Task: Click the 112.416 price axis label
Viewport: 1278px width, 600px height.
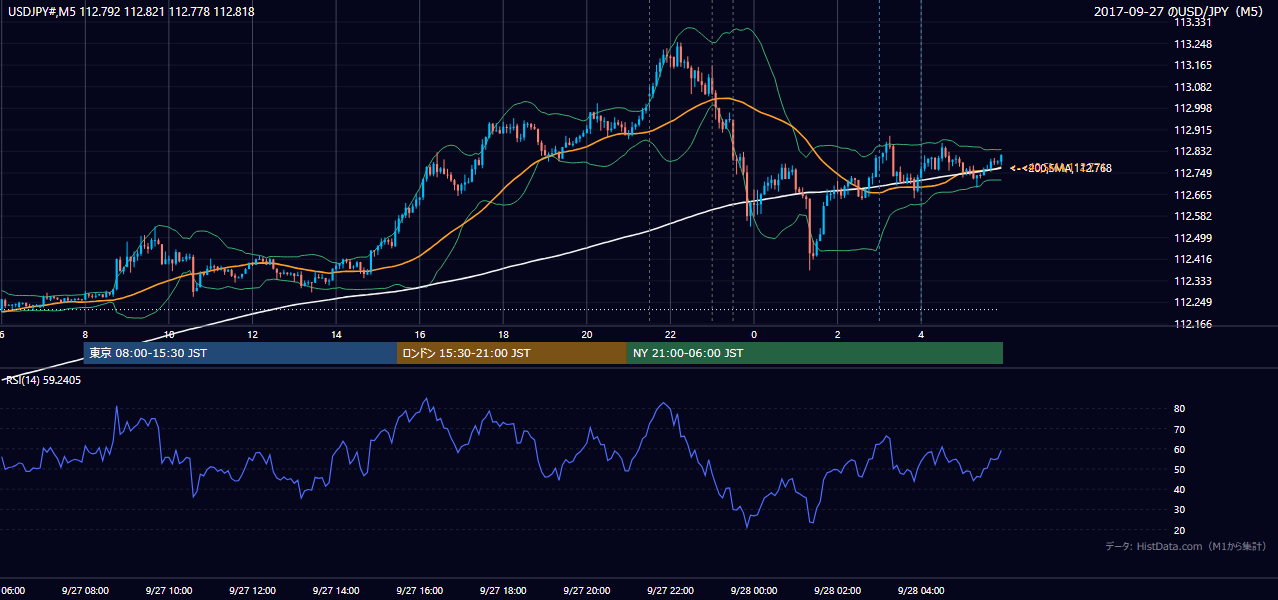Action: click(x=1193, y=259)
